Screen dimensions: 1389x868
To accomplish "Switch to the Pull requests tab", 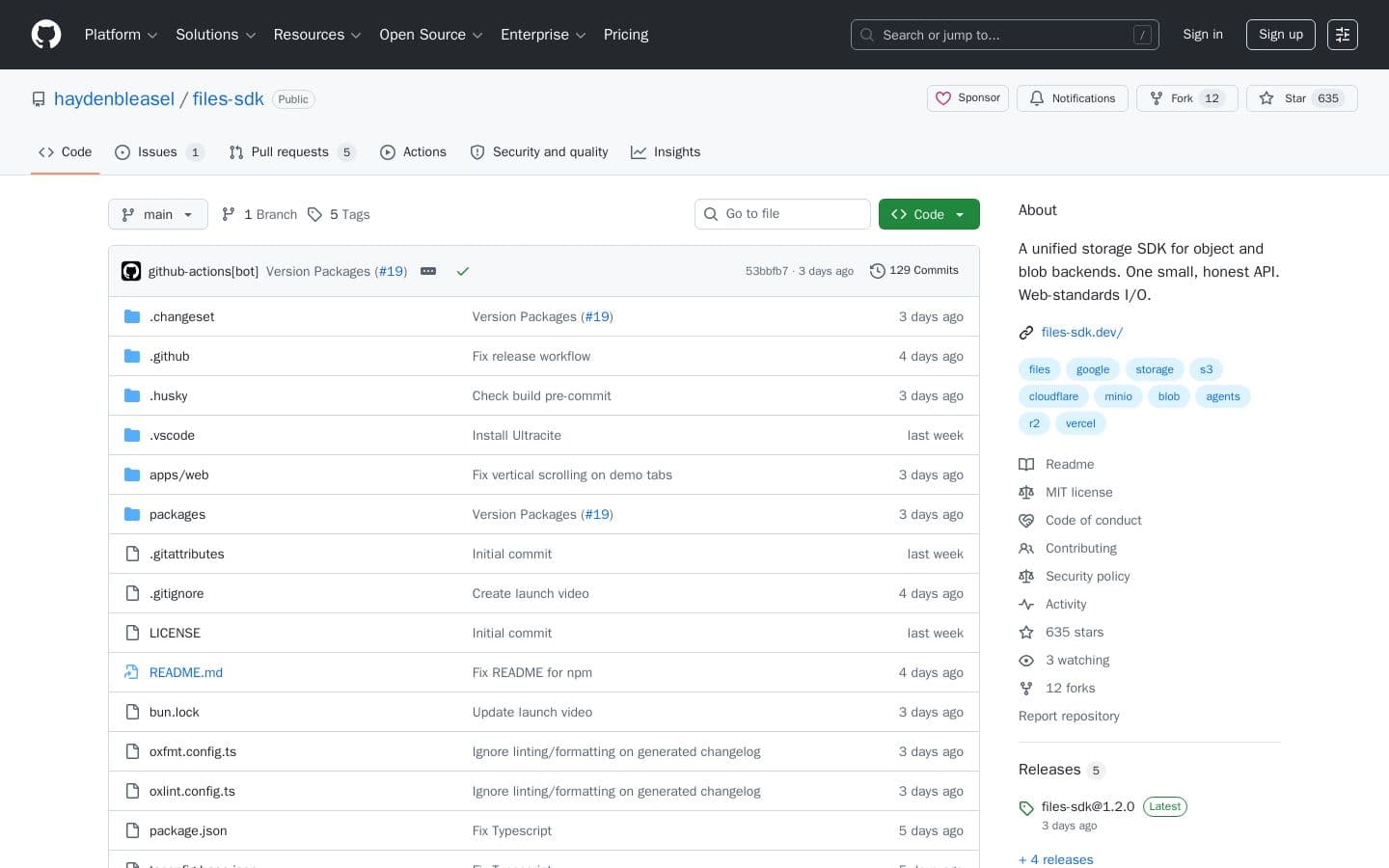I will (x=292, y=152).
